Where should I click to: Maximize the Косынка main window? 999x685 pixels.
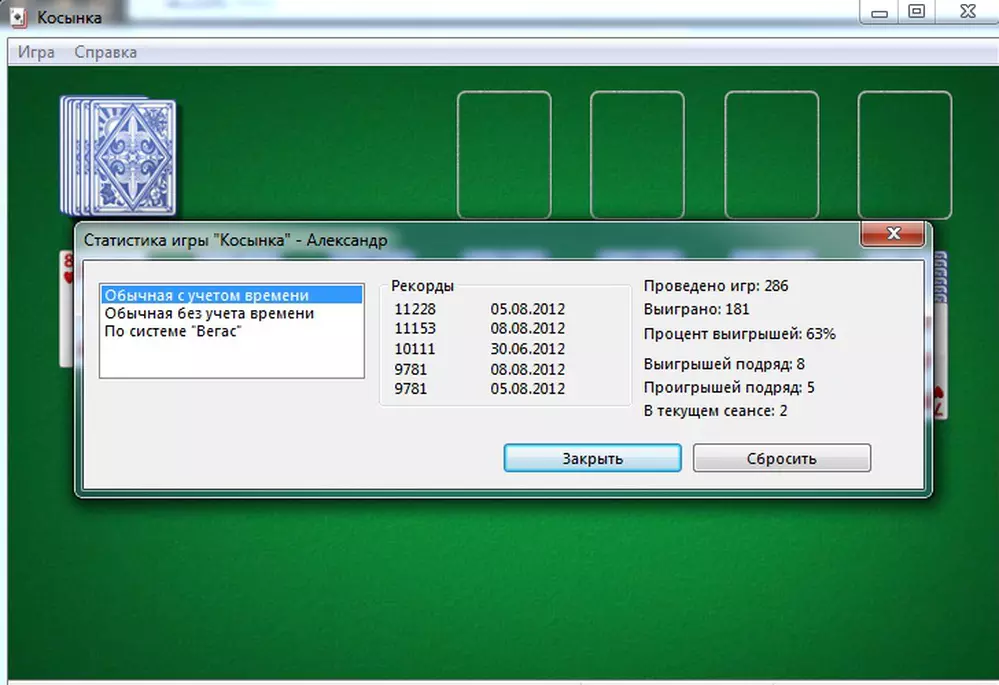coord(916,12)
